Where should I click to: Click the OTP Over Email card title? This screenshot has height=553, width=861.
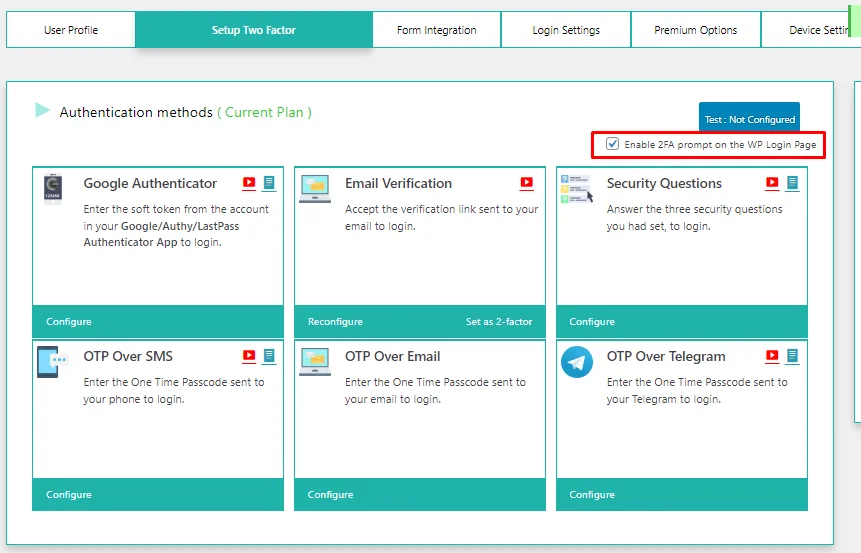(x=393, y=356)
